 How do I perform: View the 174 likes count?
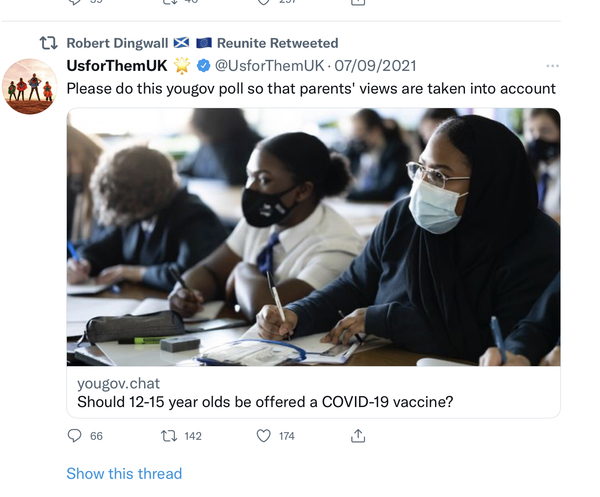pos(286,436)
